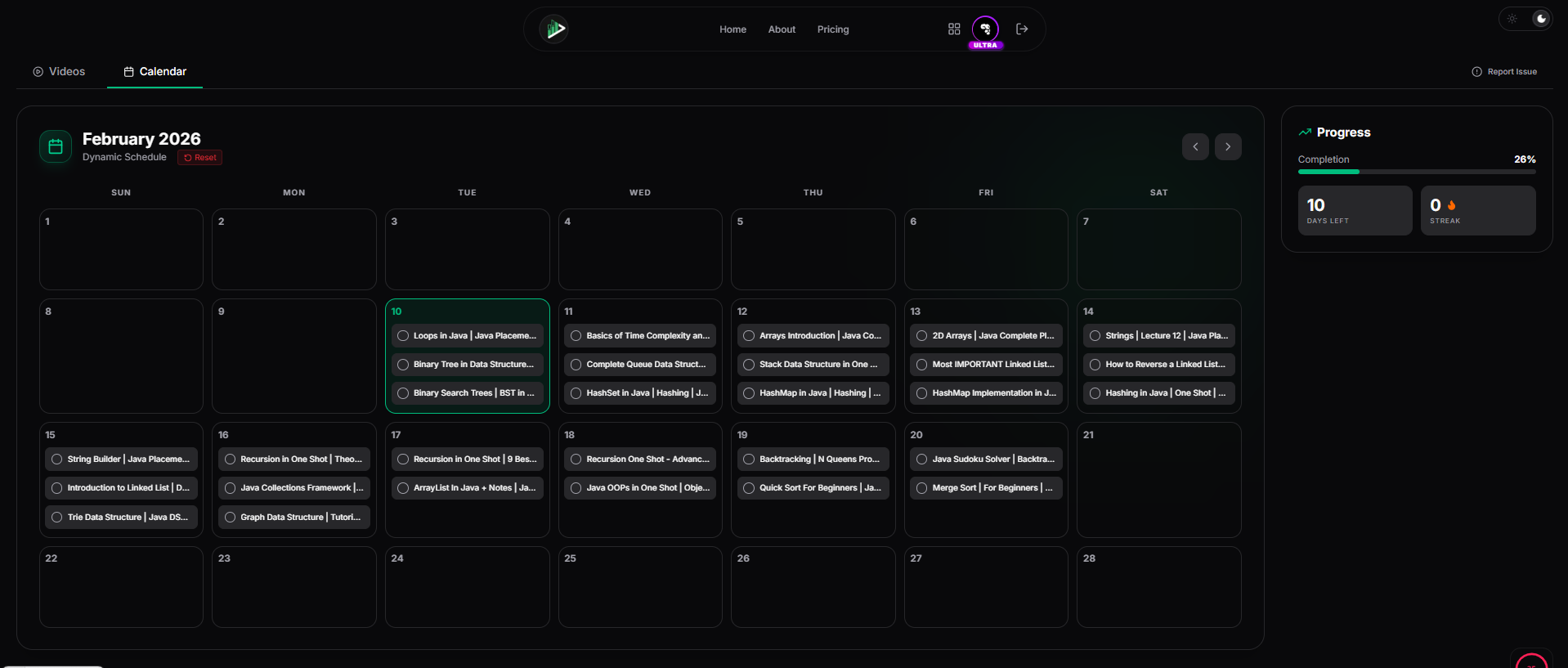Screen dimensions: 1568x668
Task: Open 'Recursion in One Shot | 9 Bes...' entry
Action: tap(468, 460)
